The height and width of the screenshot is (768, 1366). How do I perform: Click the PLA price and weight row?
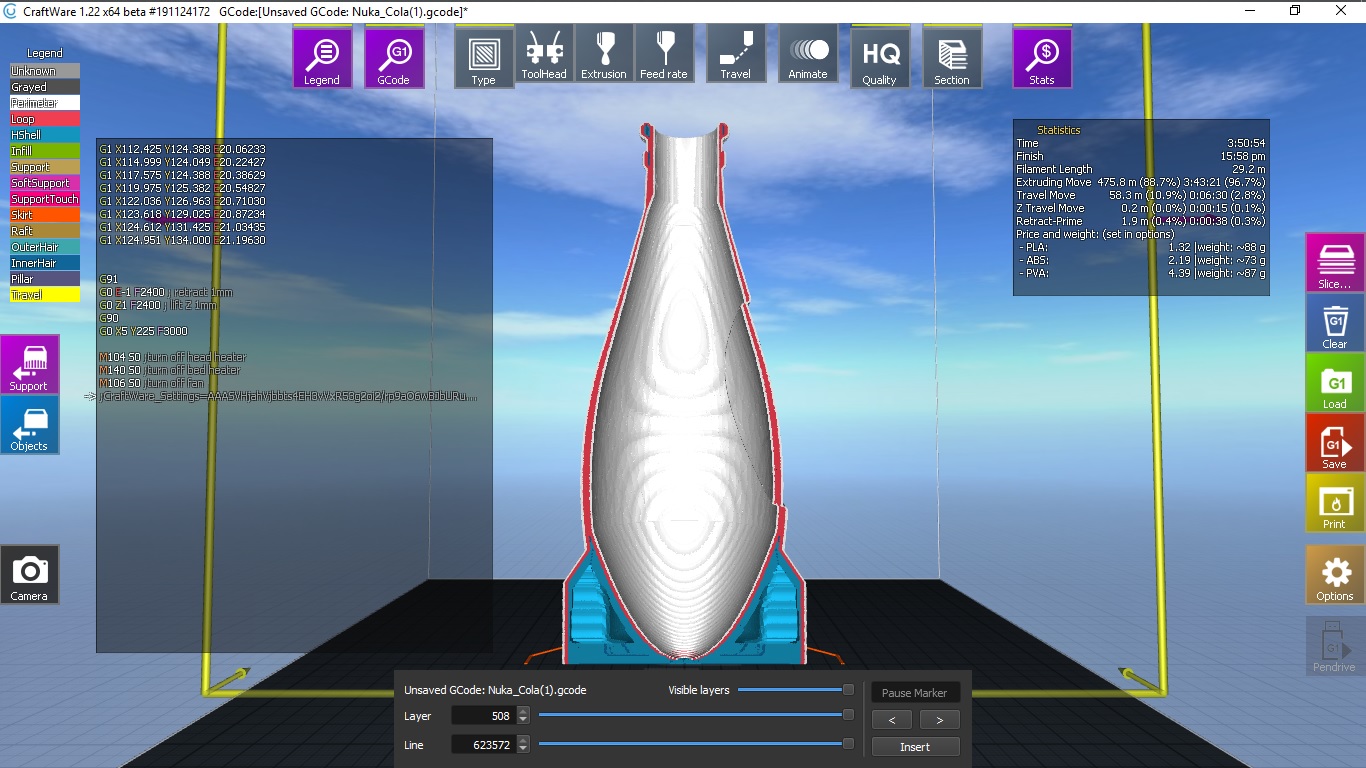[x=1141, y=247]
